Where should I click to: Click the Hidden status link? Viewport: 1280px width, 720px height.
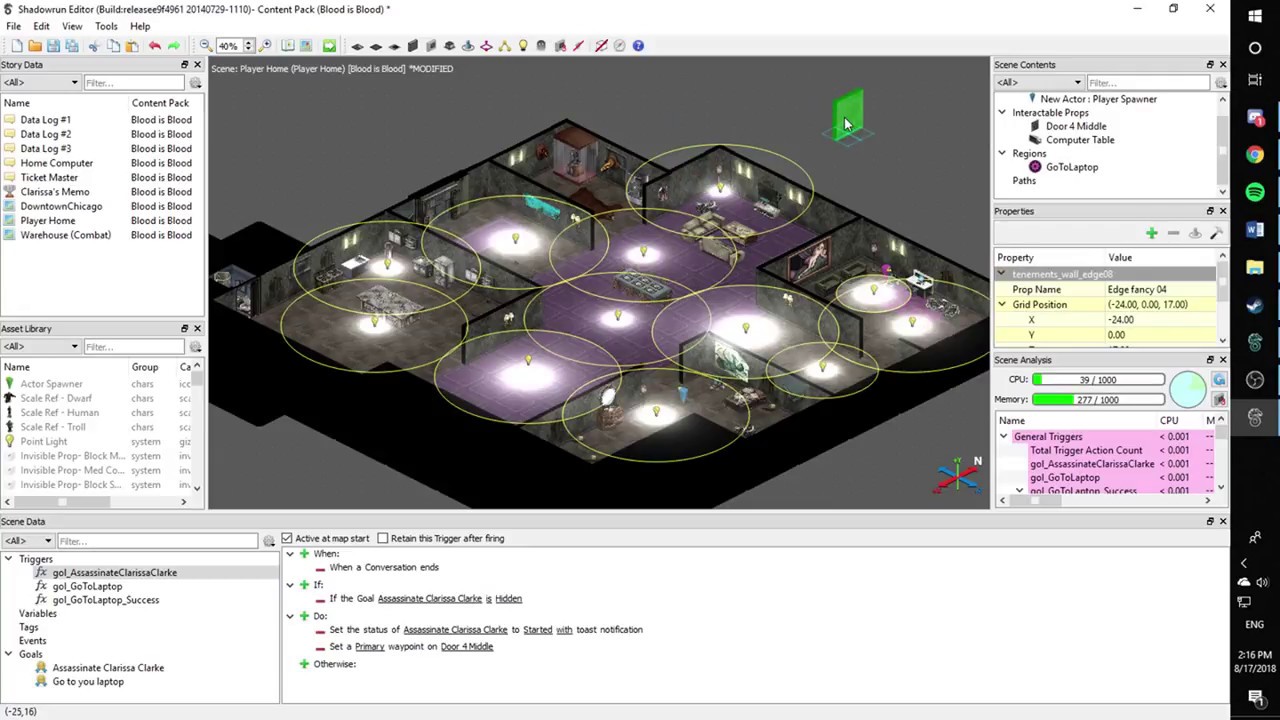click(x=508, y=599)
